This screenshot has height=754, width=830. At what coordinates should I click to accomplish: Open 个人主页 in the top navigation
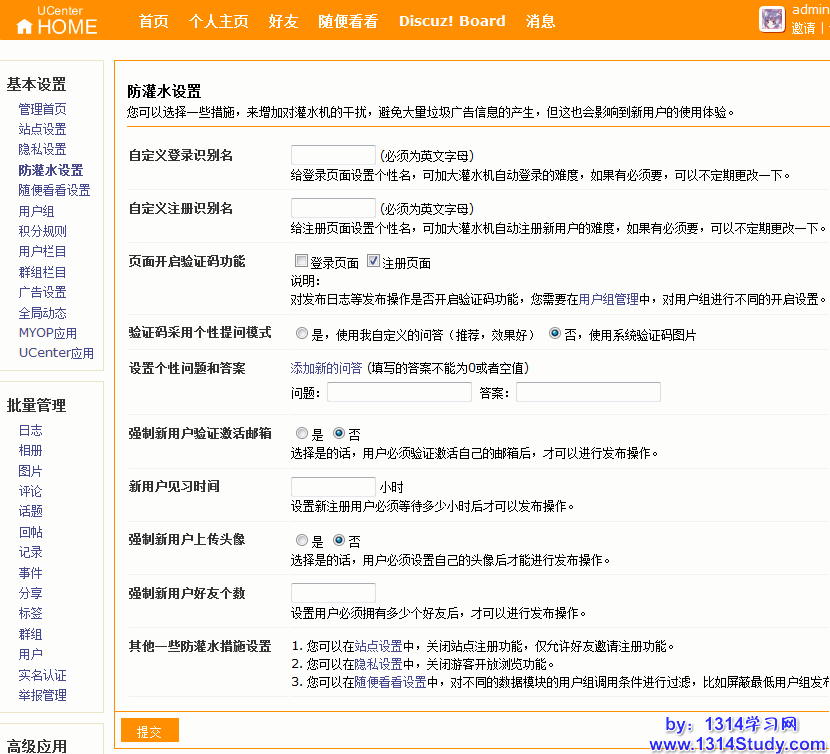point(218,21)
